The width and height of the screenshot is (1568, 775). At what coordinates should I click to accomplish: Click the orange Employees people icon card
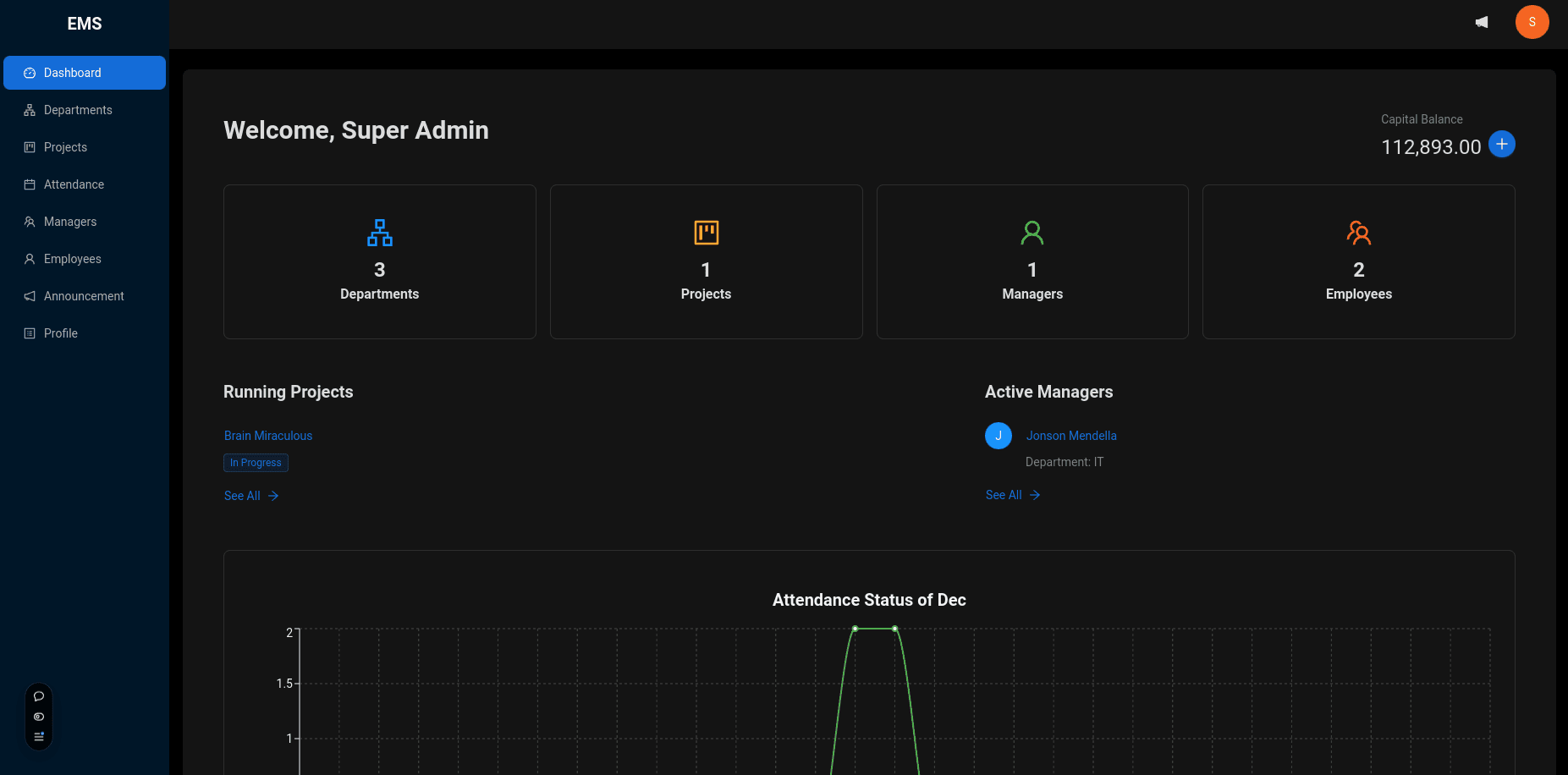point(1359,261)
